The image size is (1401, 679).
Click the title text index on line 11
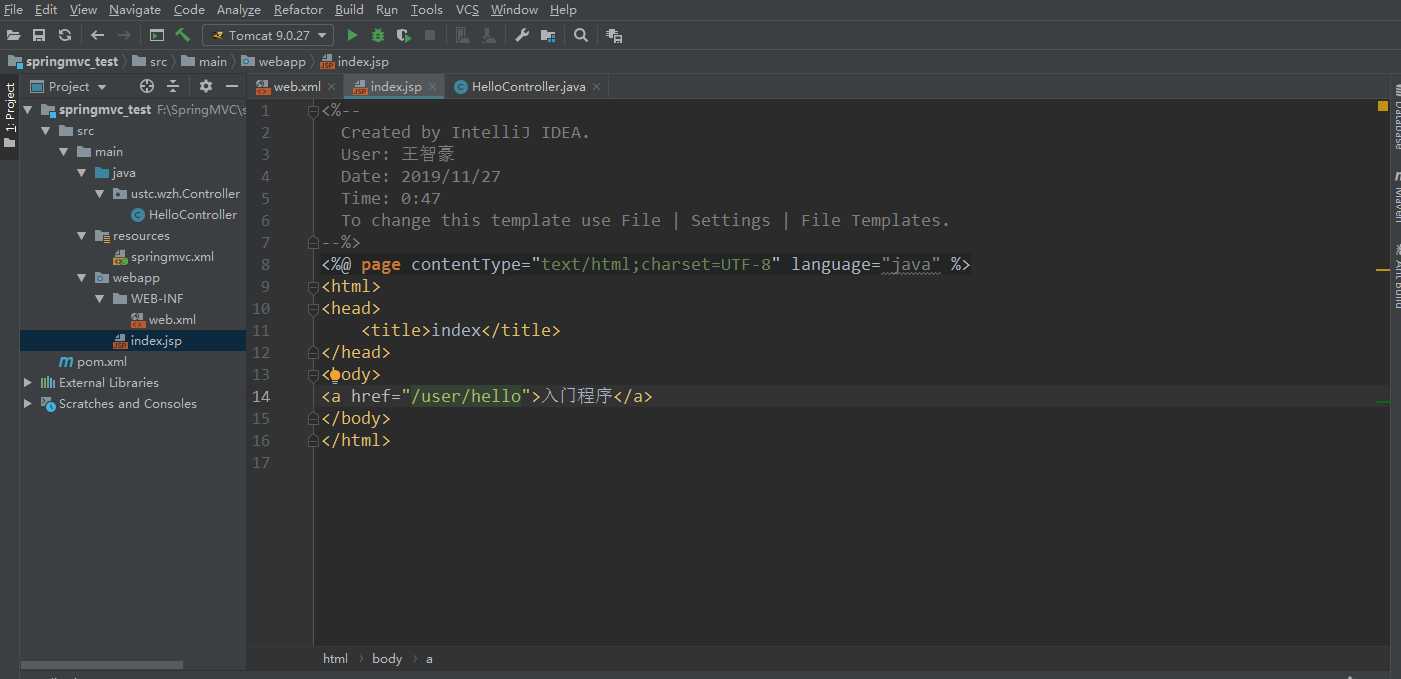click(456, 330)
